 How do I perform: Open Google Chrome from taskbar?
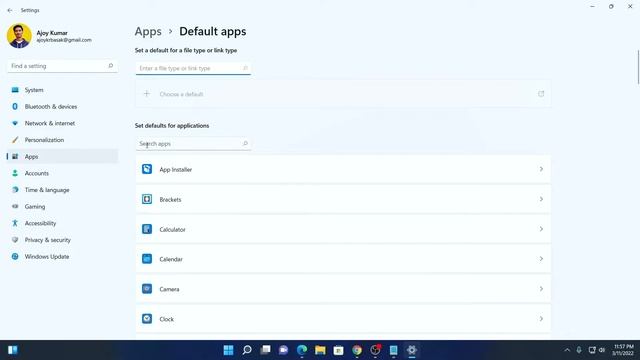click(x=357, y=350)
